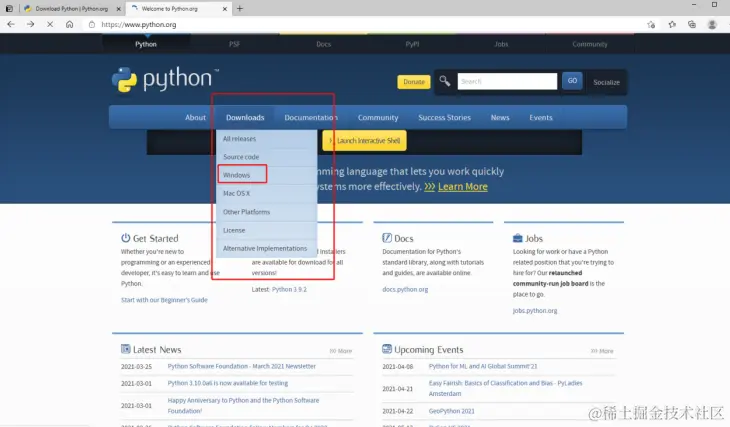Open the Downloads menu
730x427 pixels.
[x=245, y=117]
